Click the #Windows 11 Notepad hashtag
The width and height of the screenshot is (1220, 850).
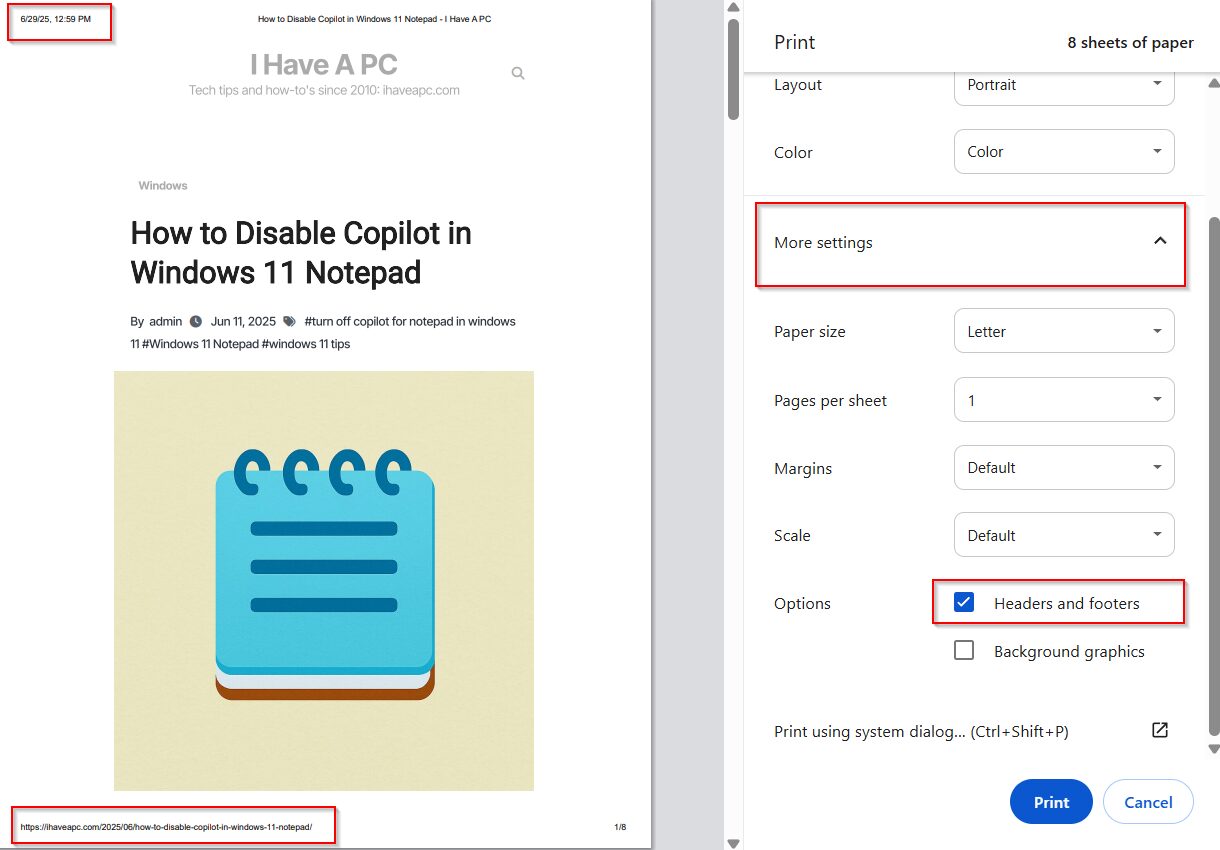[200, 344]
